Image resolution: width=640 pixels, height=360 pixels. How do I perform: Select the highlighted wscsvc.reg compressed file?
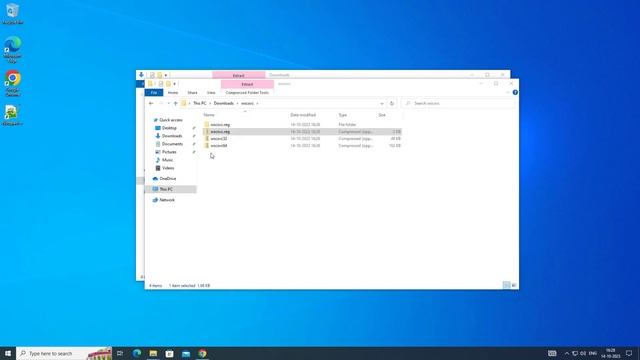tap(302, 131)
